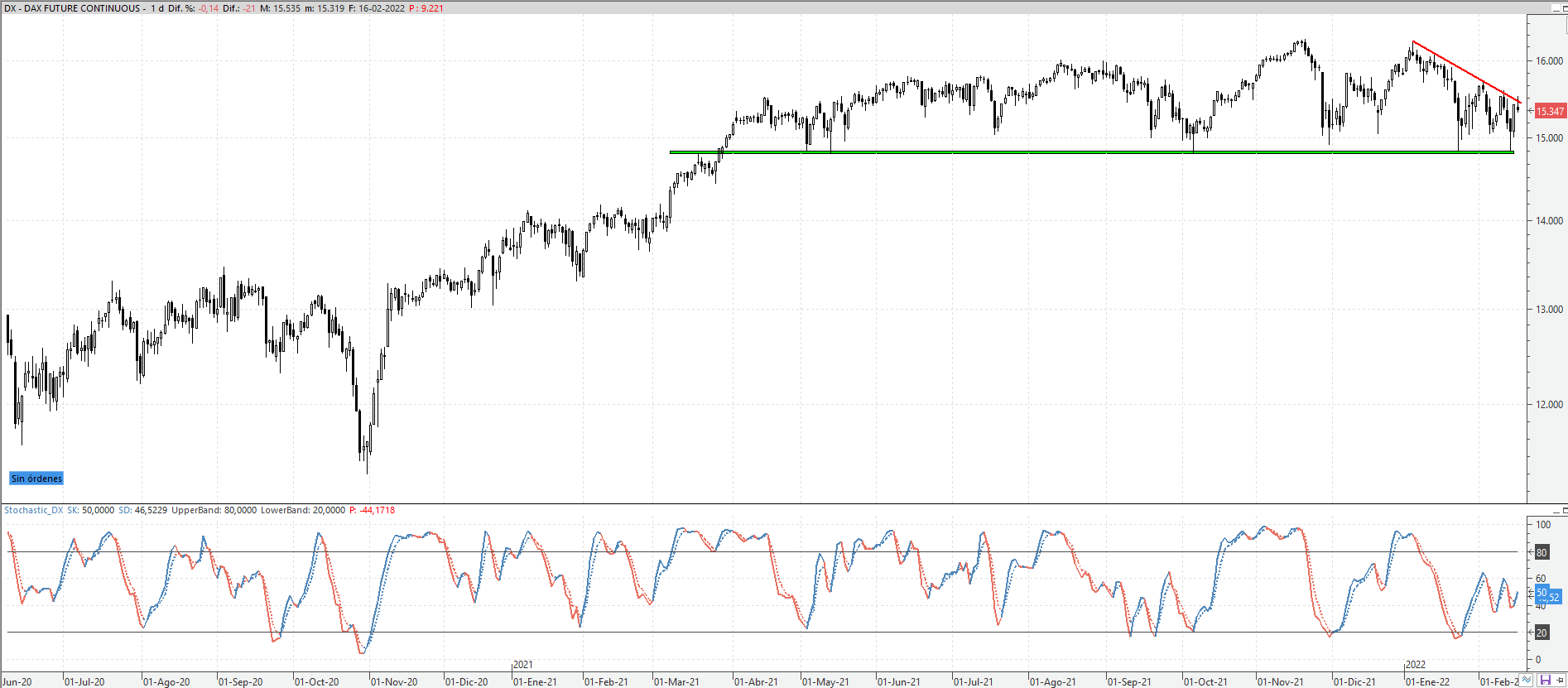Click the '01-Ene-22' date axis label
This screenshot has width=1568, height=688.
1428,682
